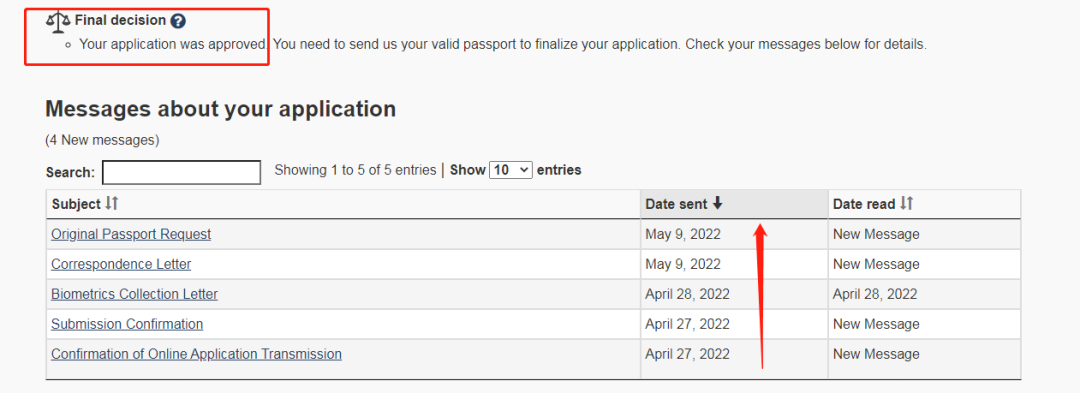Screen dimensions: 1080x393
Task: Click the sort arrows icon beside Subject
Action: point(112,204)
